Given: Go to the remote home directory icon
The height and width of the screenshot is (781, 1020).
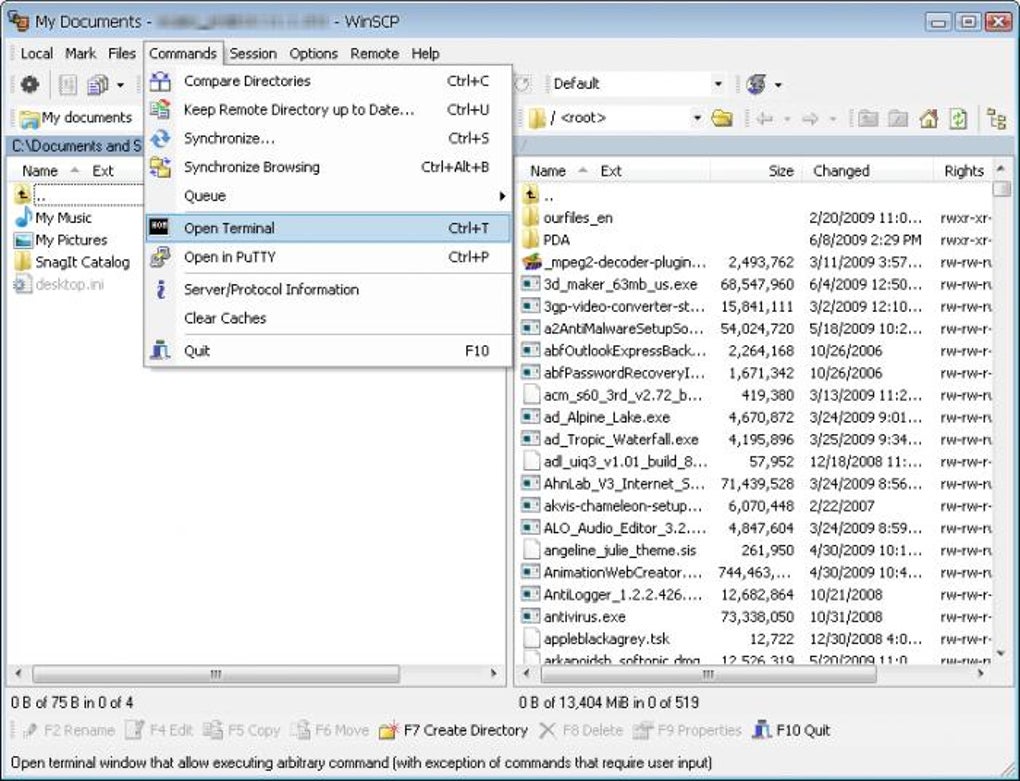Looking at the screenshot, I should point(928,118).
